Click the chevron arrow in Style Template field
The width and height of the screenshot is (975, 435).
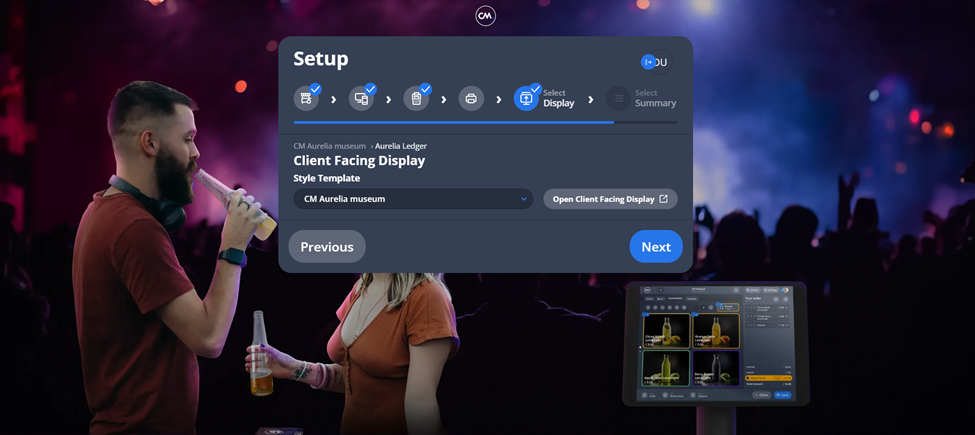point(523,199)
